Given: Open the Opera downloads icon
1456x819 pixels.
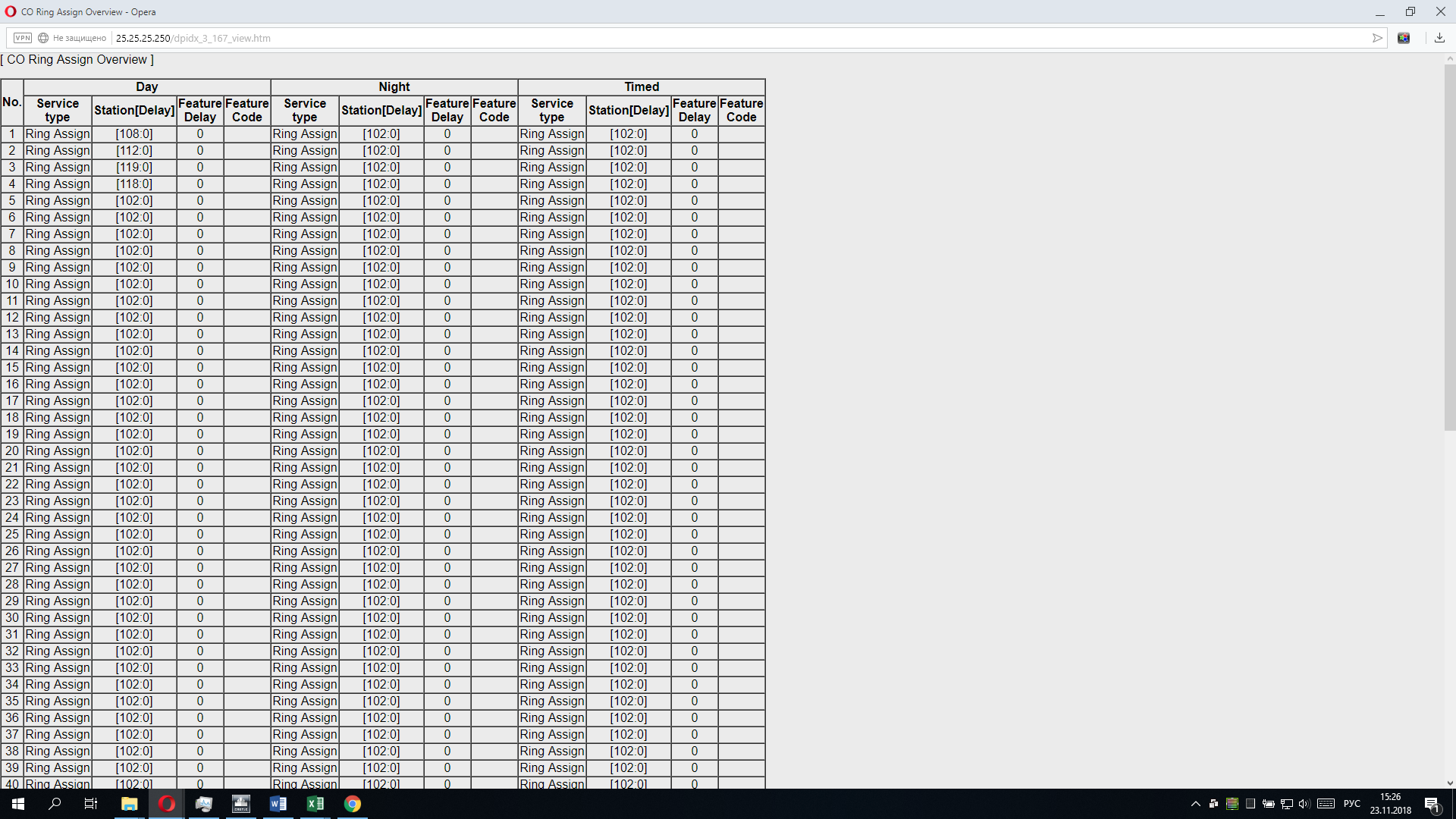Looking at the screenshot, I should [1439, 38].
